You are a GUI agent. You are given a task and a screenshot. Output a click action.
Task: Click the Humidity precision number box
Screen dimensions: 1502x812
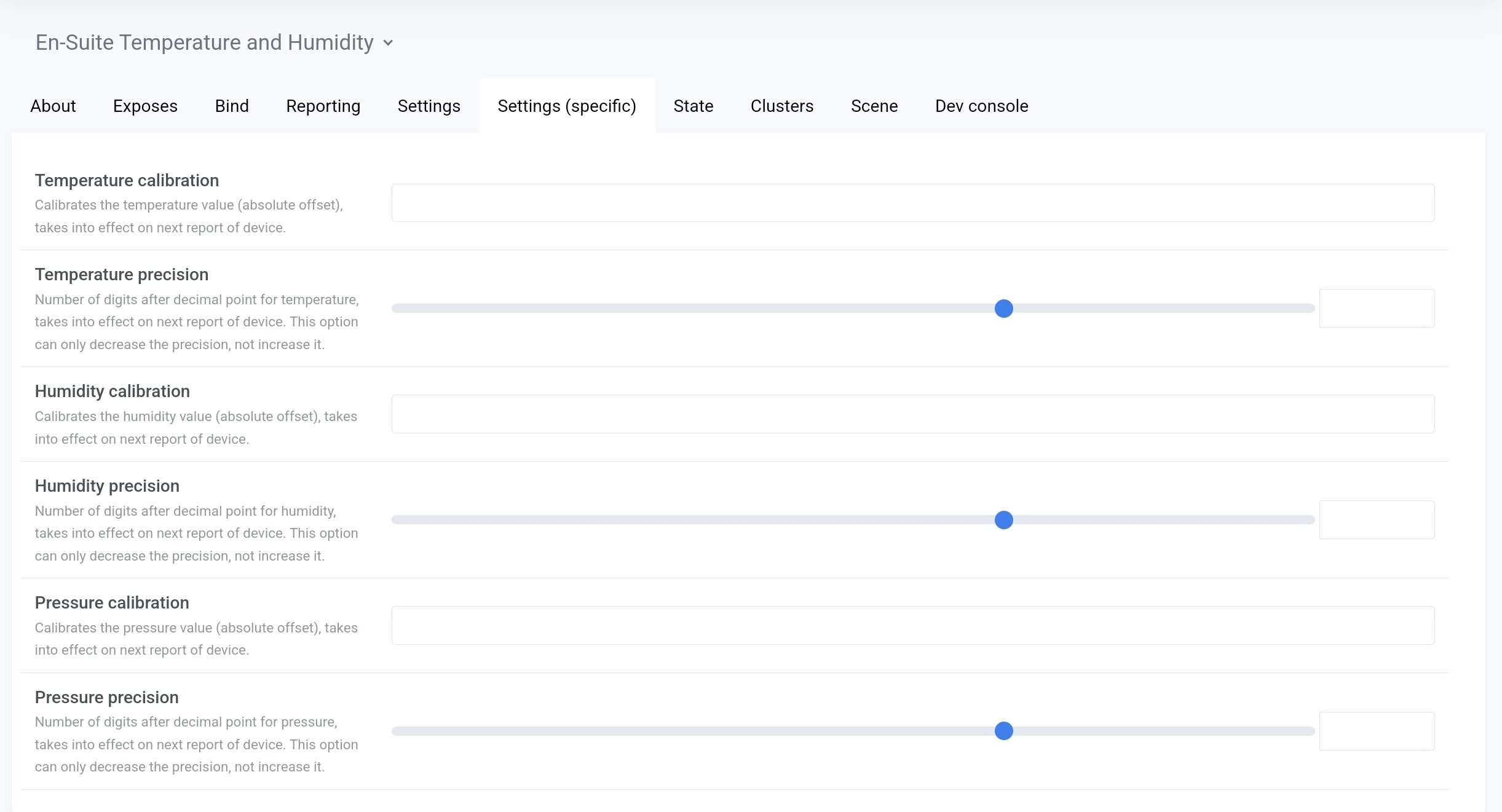pyautogui.click(x=1377, y=519)
